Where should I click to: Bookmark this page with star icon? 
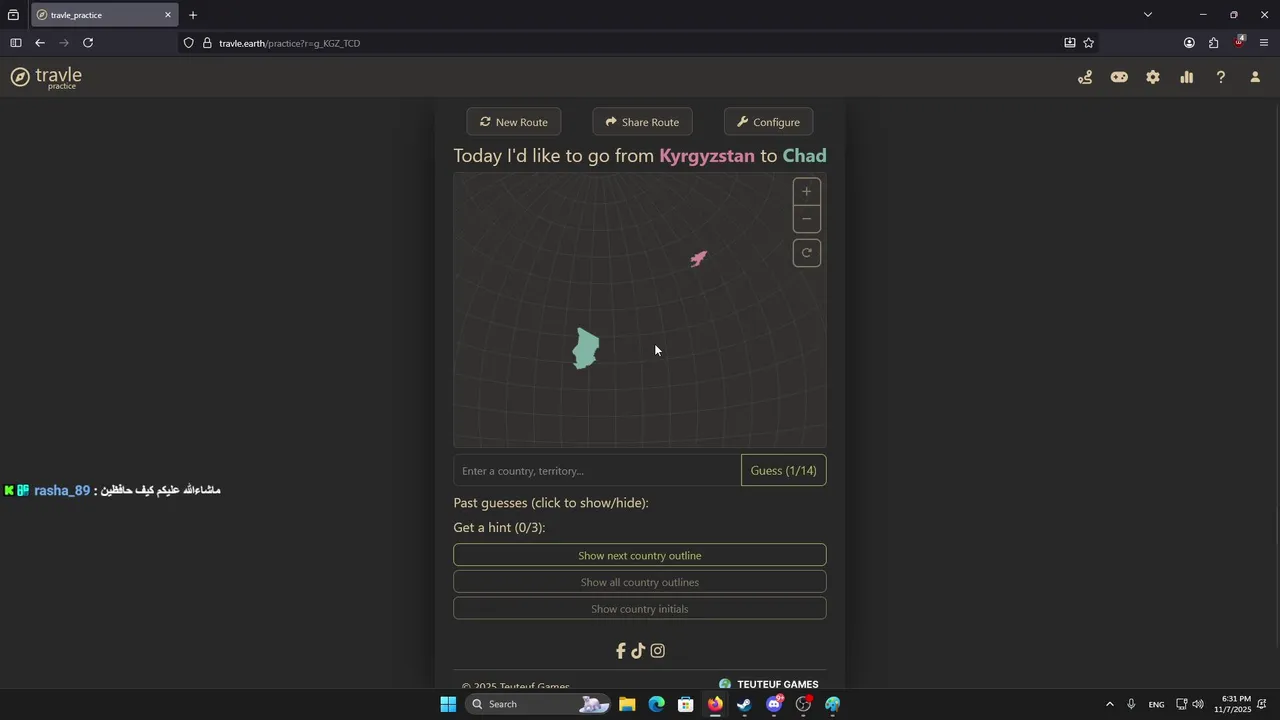click(x=1089, y=43)
